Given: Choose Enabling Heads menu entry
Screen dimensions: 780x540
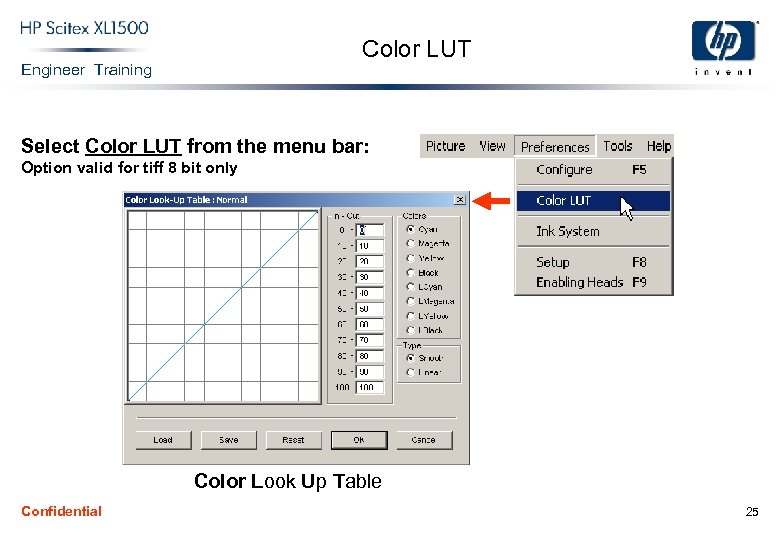Looking at the screenshot, I should point(593,282).
